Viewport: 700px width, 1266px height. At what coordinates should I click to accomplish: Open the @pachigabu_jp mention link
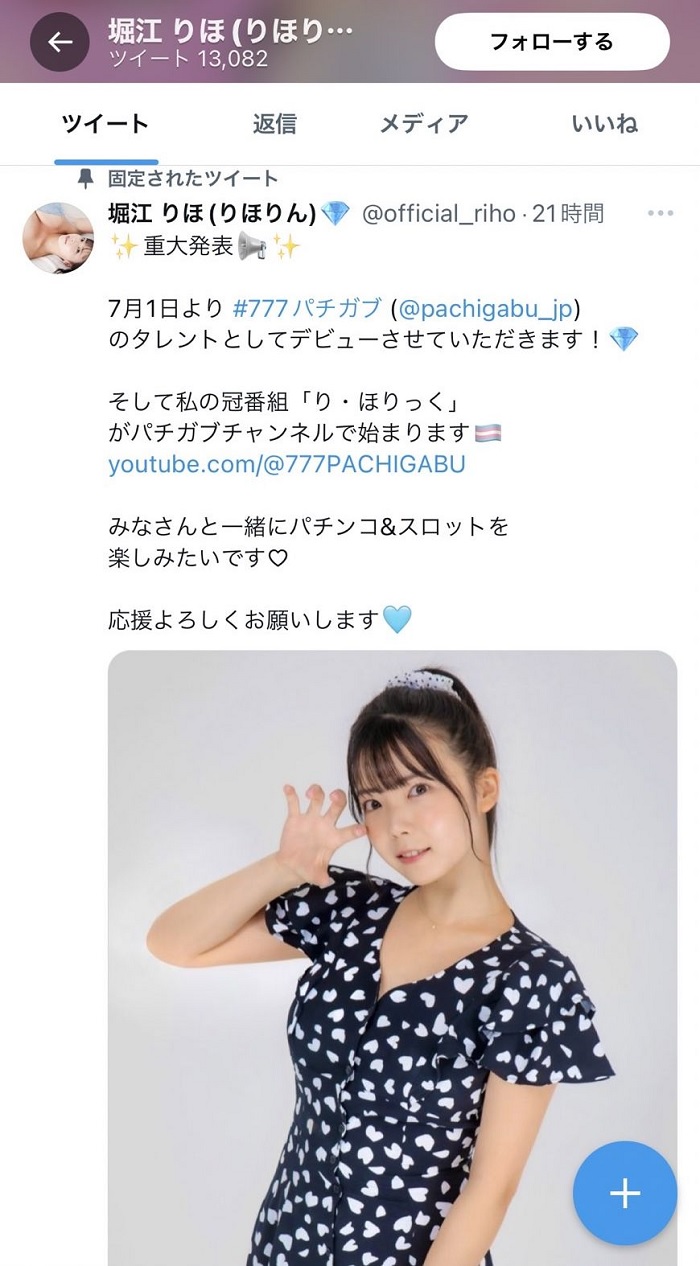pos(490,307)
